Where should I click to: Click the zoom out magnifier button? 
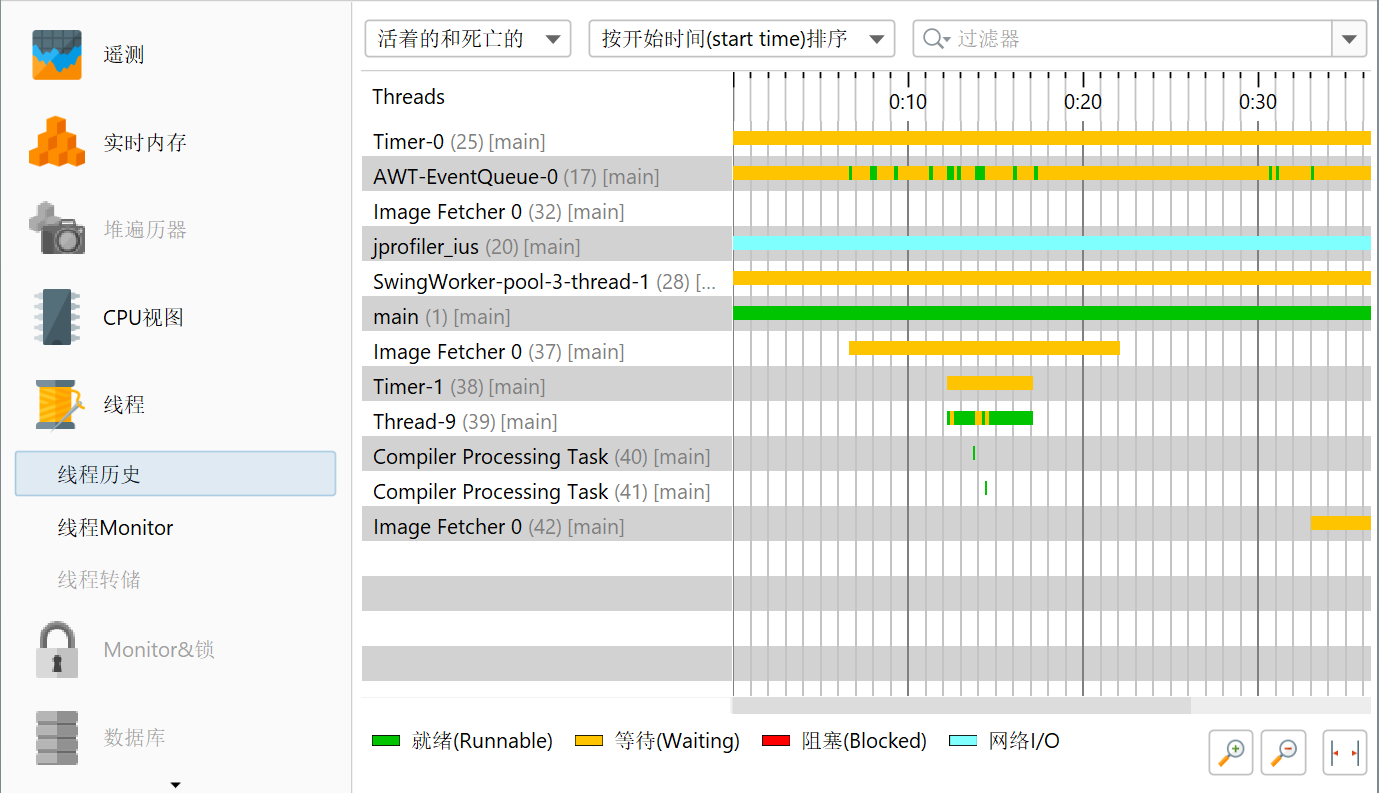pos(1284,752)
